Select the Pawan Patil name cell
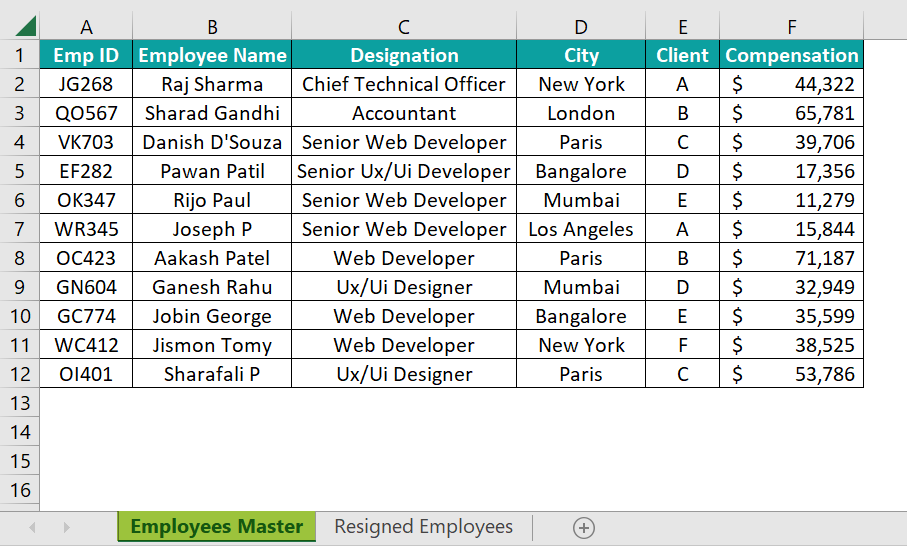907x546 pixels. click(x=212, y=171)
